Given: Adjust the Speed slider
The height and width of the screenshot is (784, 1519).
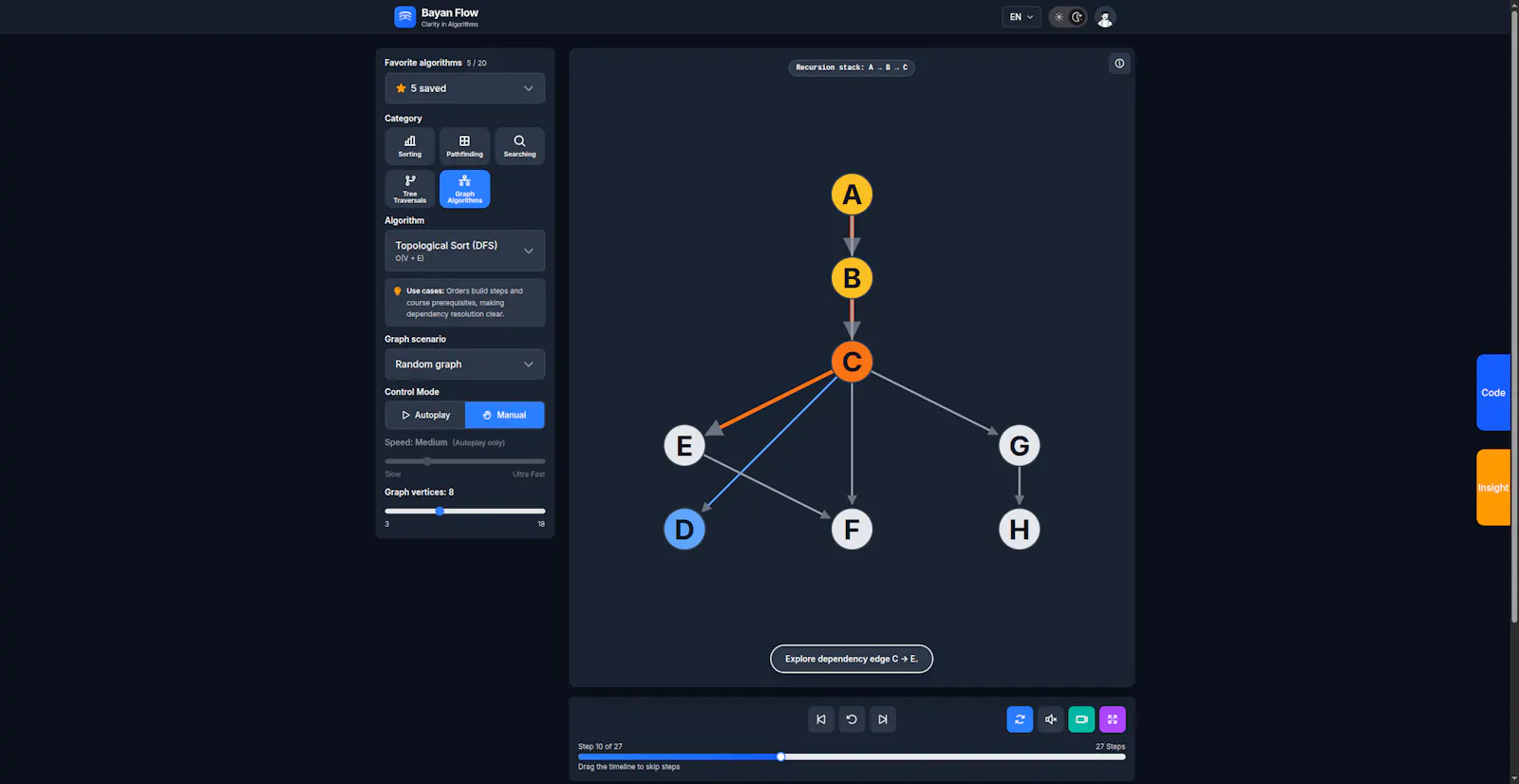Looking at the screenshot, I should point(465,461).
